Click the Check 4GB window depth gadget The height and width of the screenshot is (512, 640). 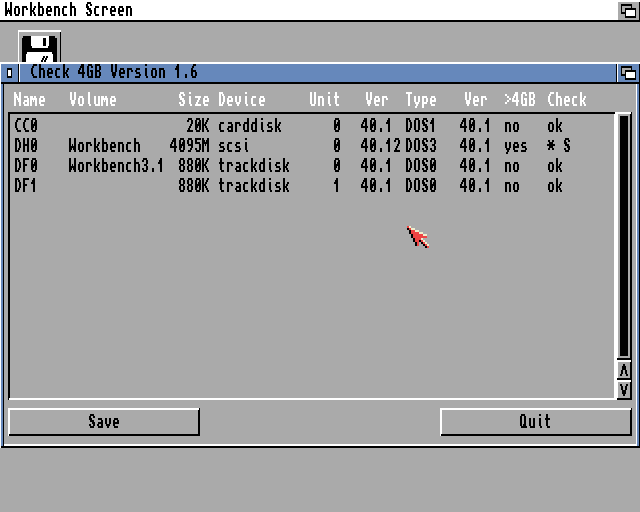[x=627, y=73]
